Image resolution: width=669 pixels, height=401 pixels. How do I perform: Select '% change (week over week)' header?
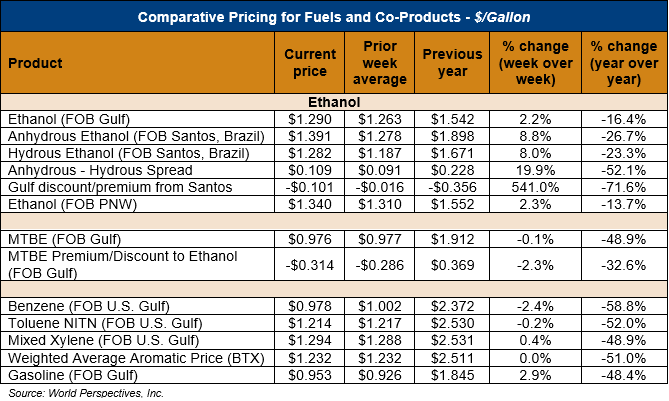pyautogui.click(x=538, y=62)
